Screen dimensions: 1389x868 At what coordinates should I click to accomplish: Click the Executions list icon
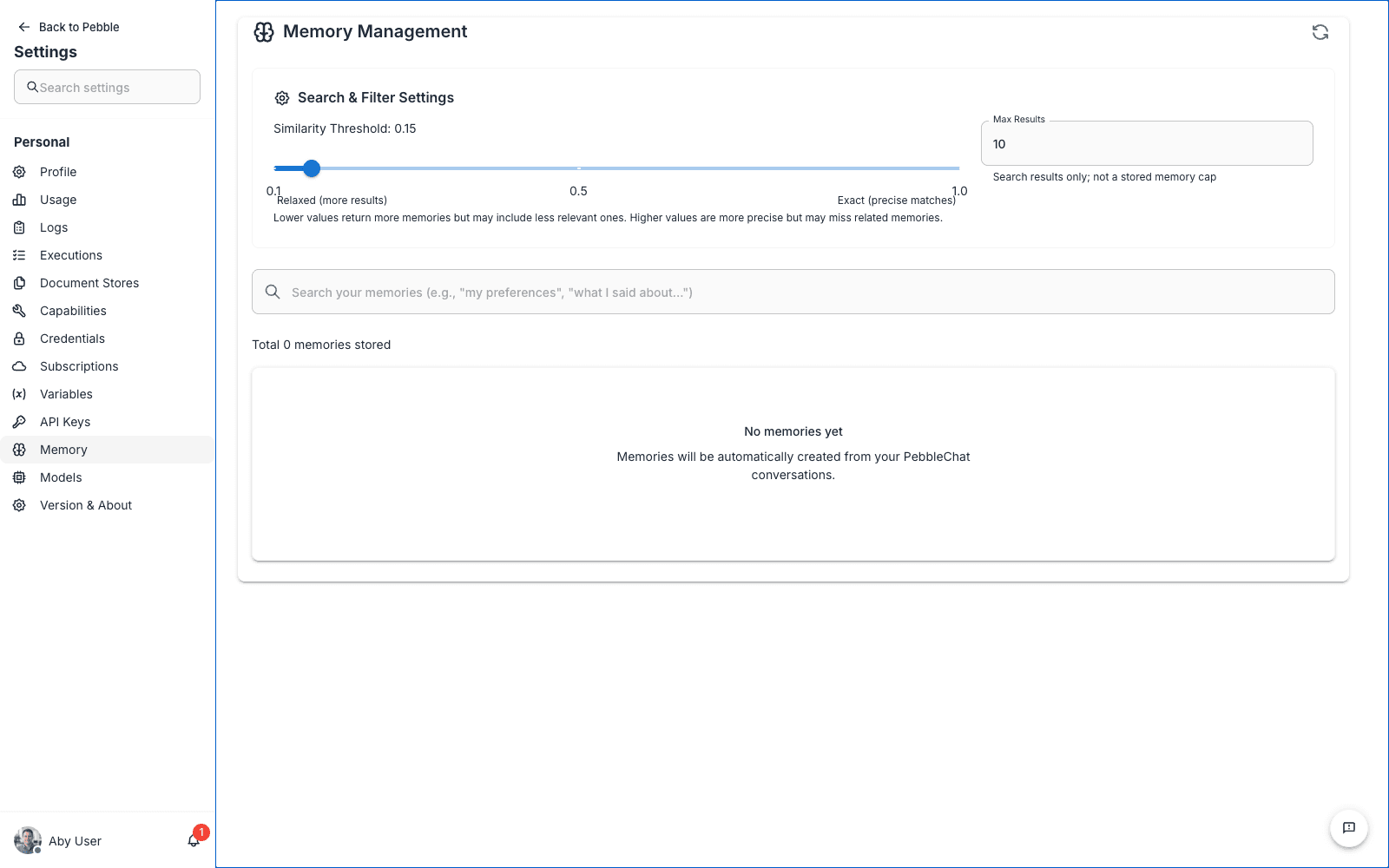[19, 255]
